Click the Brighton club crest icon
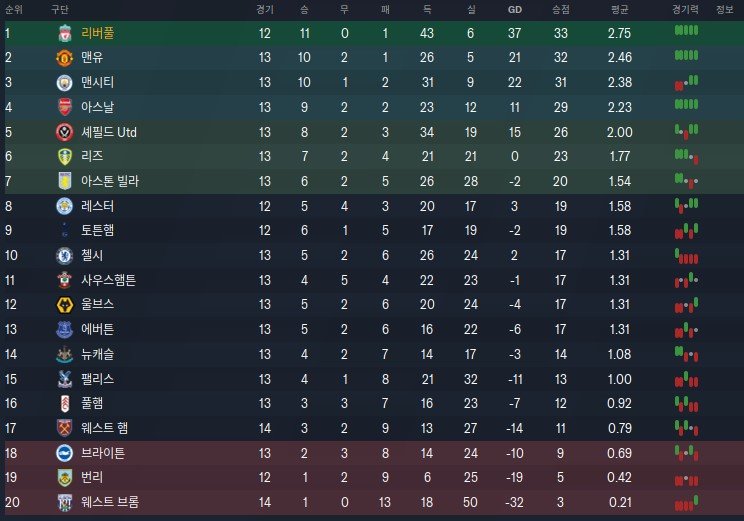 click(65, 452)
